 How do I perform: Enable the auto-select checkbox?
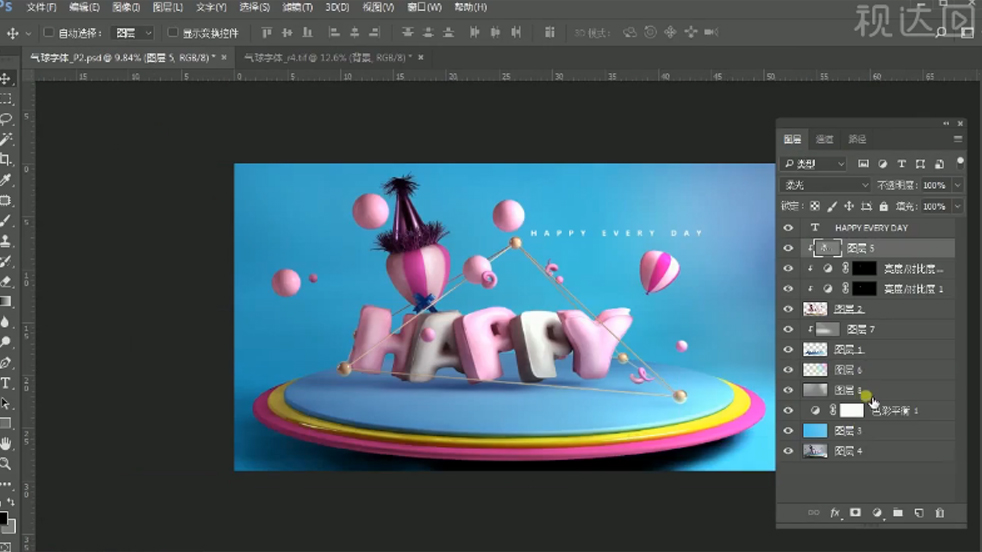point(48,33)
